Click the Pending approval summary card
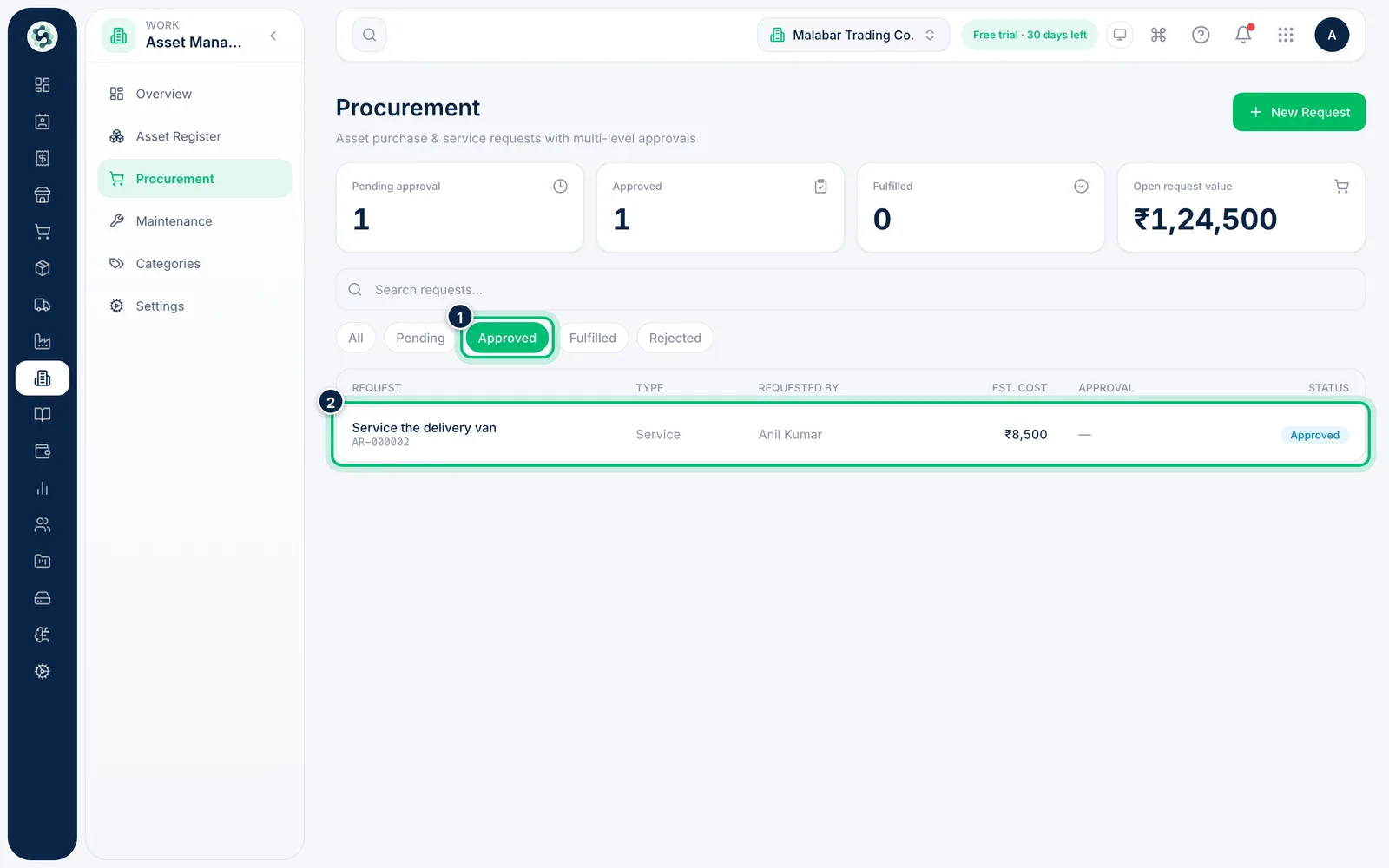 coord(460,207)
